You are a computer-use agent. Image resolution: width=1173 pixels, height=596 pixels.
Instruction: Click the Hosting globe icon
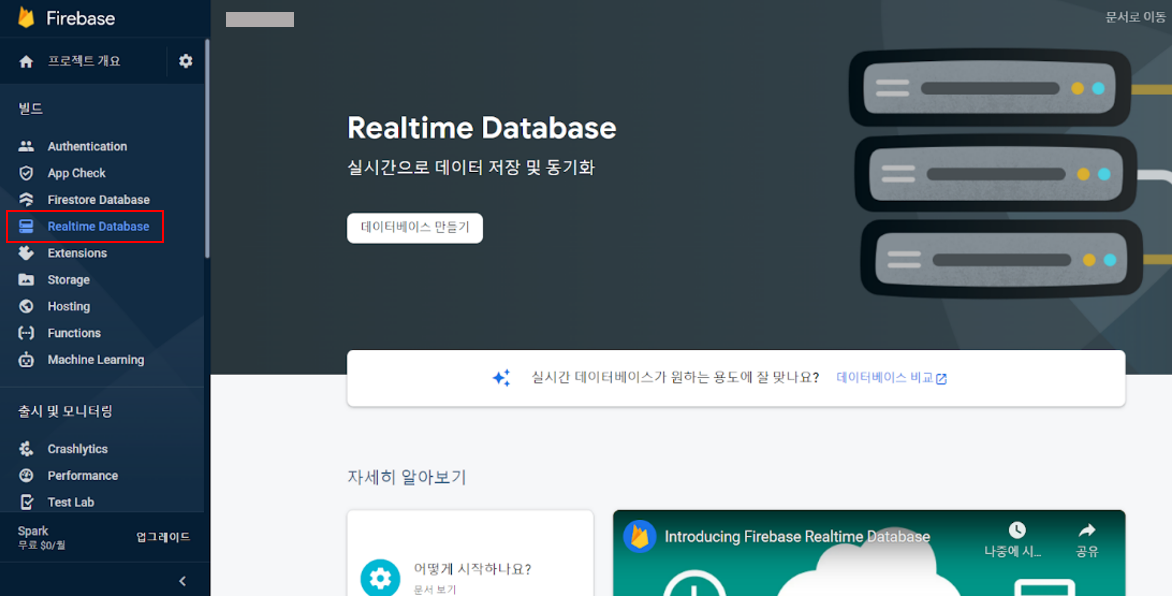(x=26, y=307)
